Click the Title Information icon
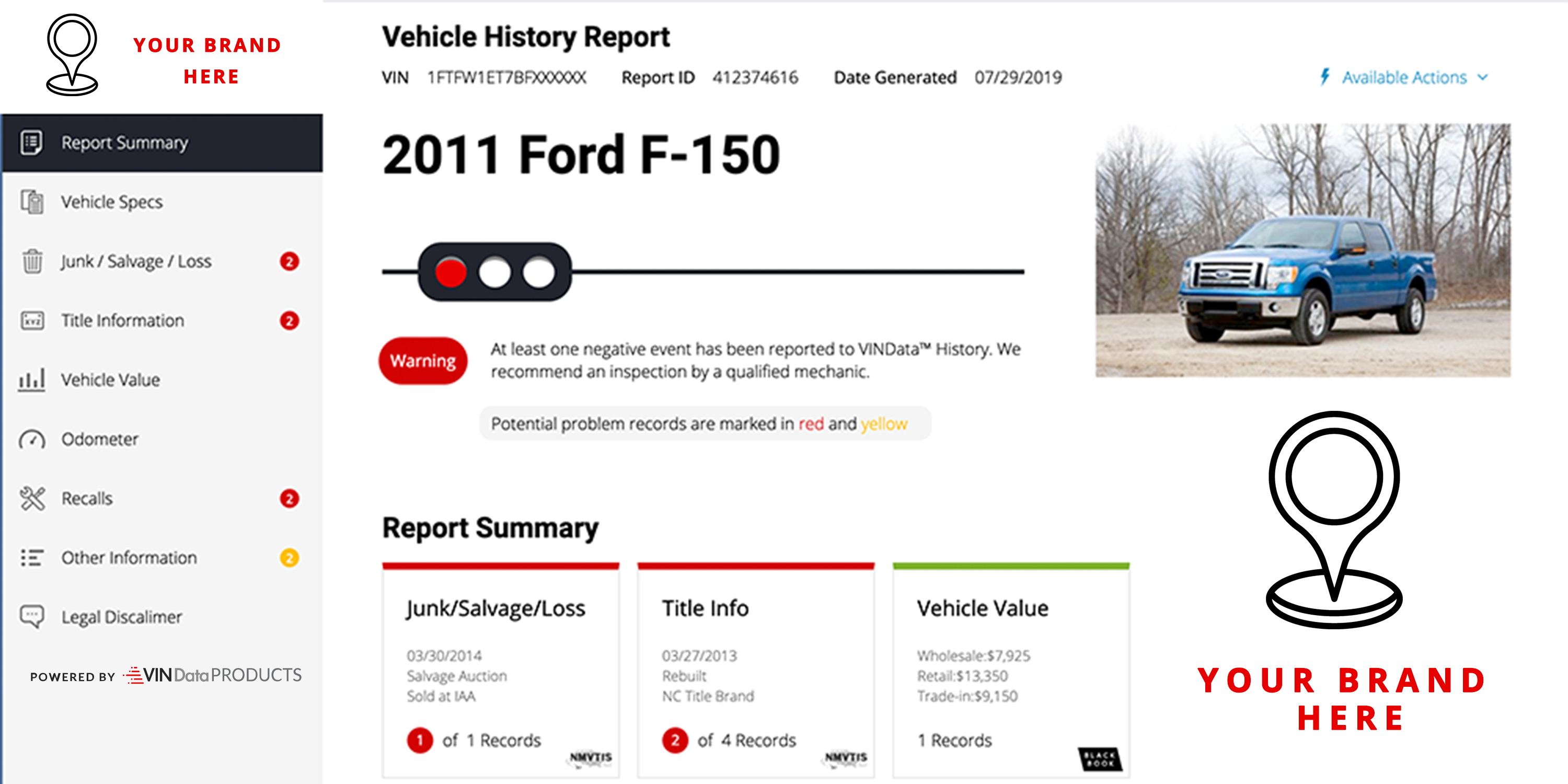1568x784 pixels. (32, 320)
